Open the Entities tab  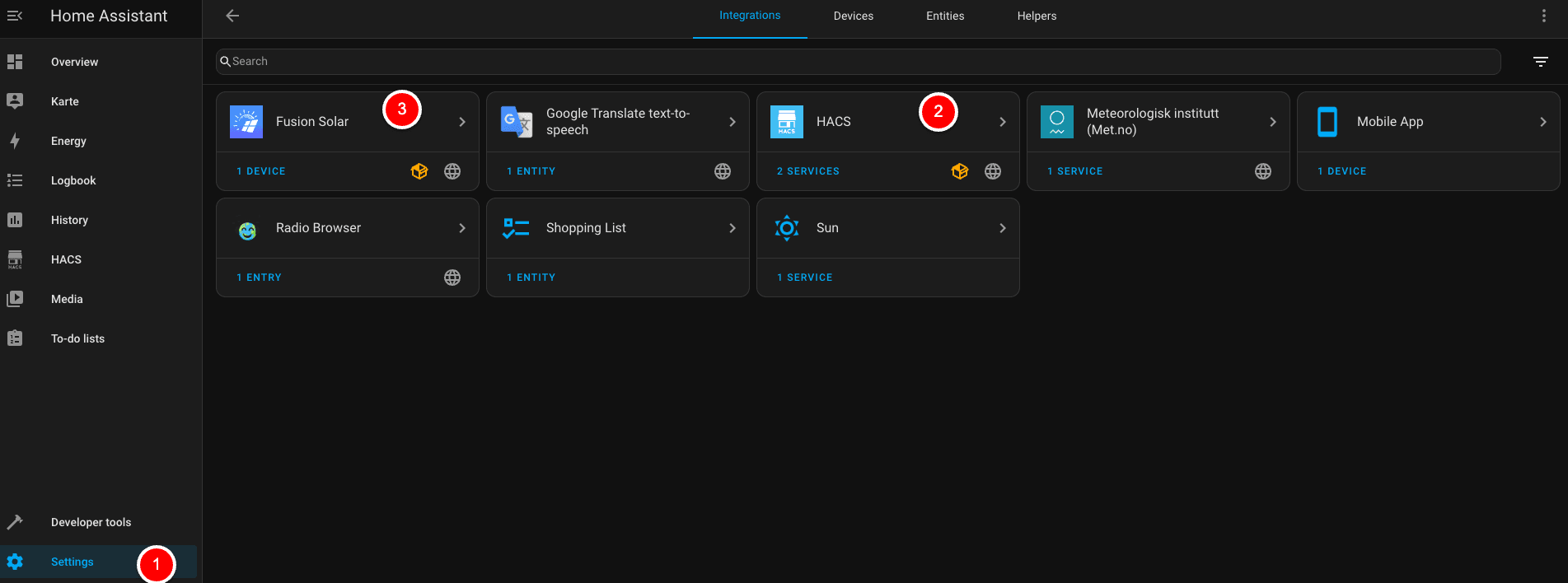point(944,16)
